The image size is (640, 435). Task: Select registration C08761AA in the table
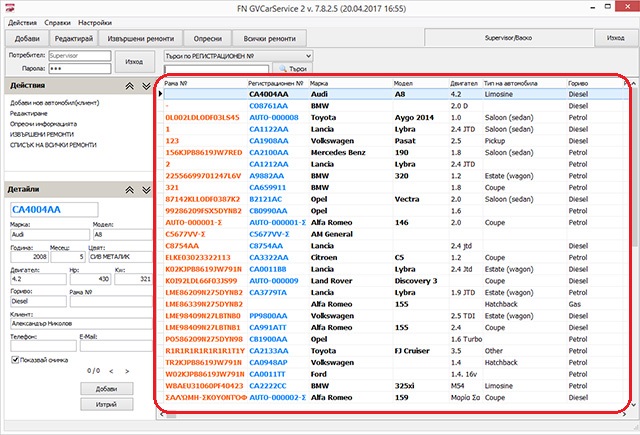(x=268, y=106)
